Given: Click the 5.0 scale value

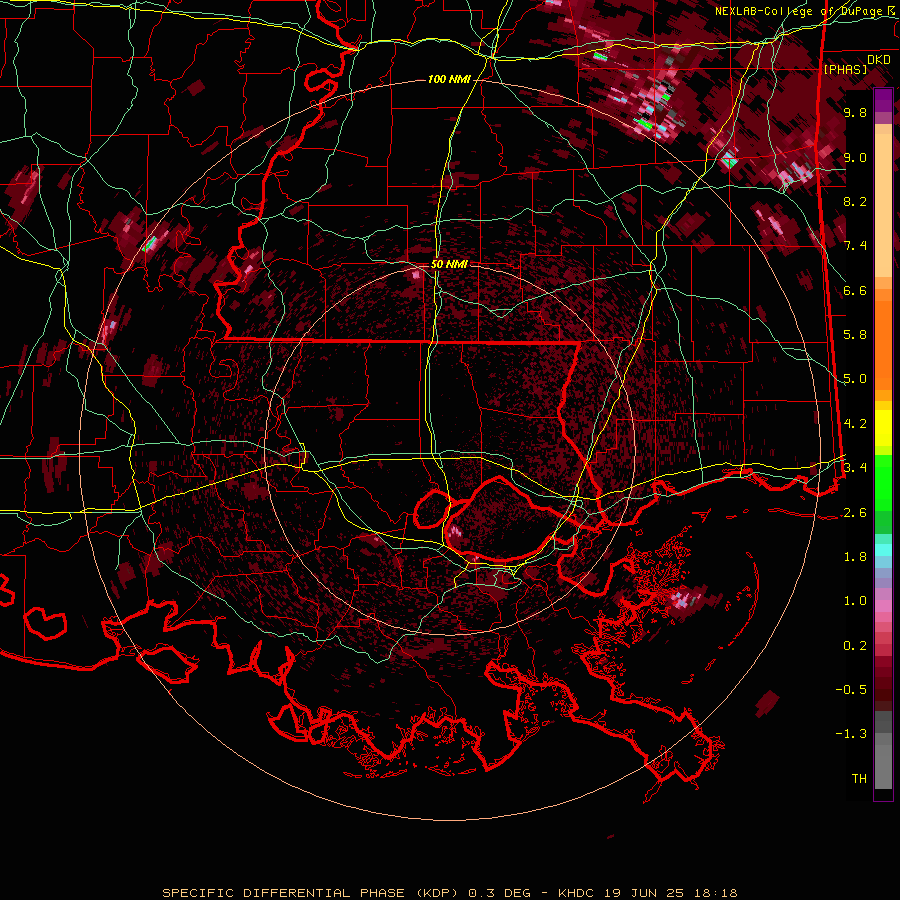Looking at the screenshot, I should coord(855,379).
